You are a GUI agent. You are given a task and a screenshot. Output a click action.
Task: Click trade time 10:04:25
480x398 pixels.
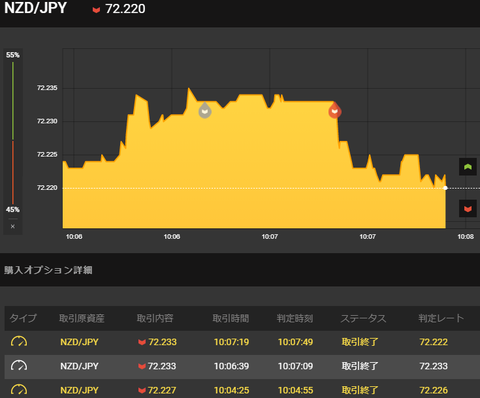click(231, 390)
